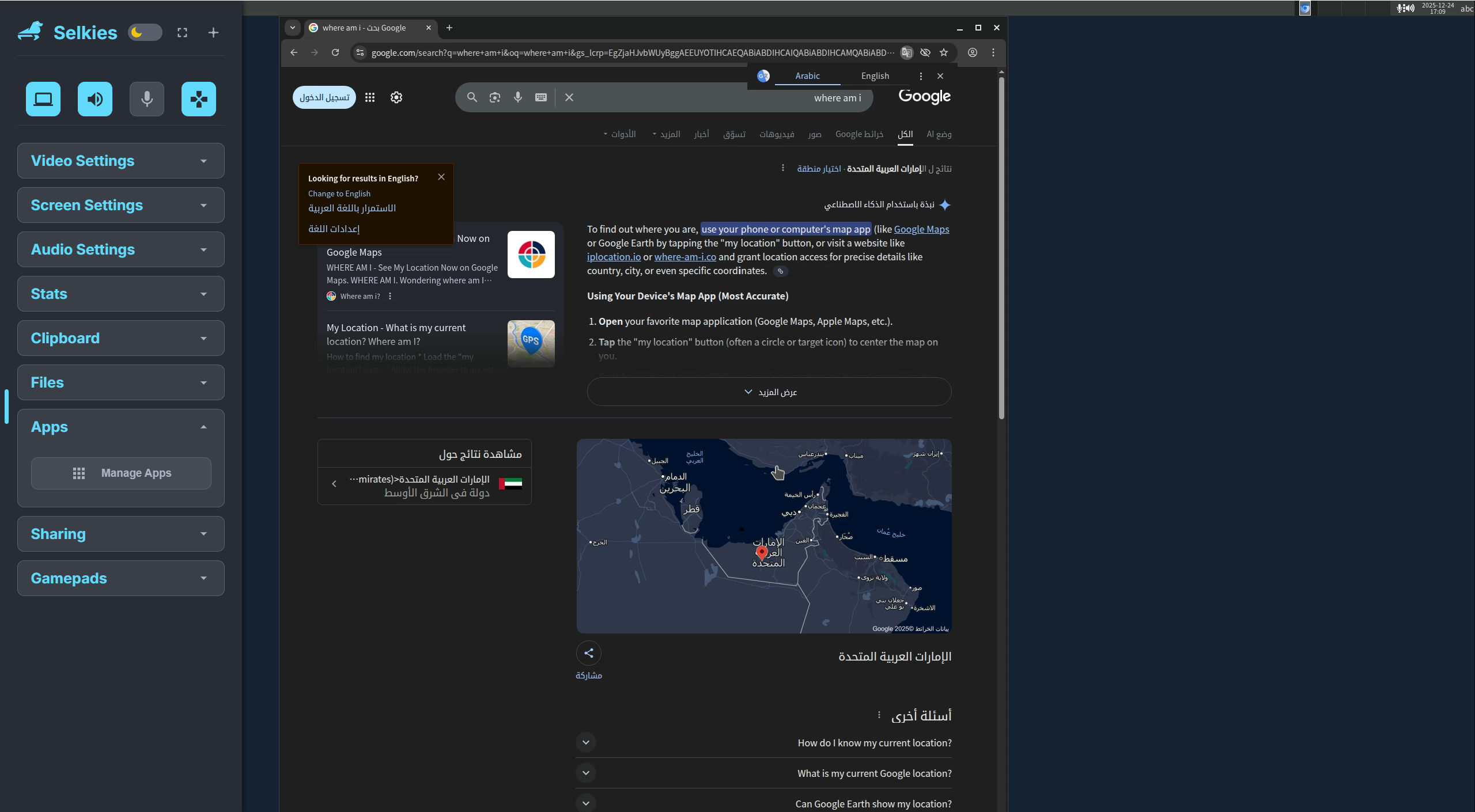Click the Where am I app icon thumbnail
Image resolution: width=1475 pixels, height=812 pixels.
(x=531, y=255)
